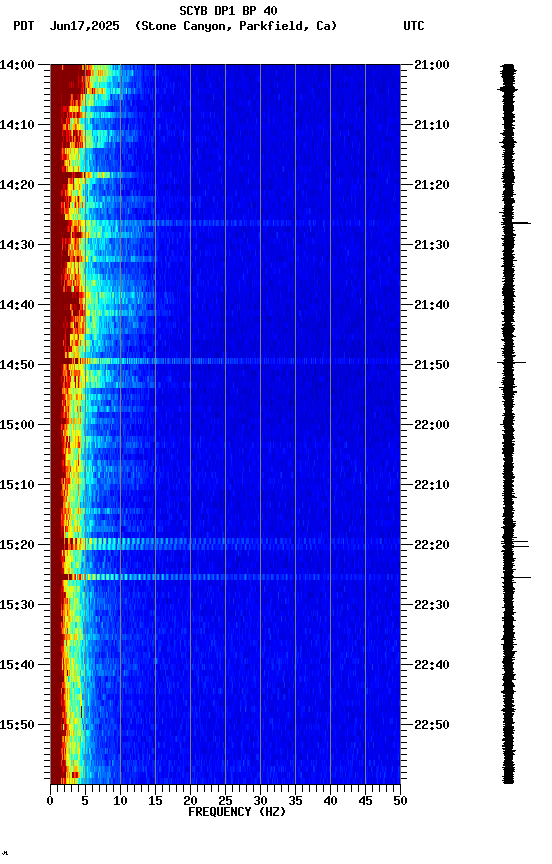
Task: Click the 15:00 PDT time label
Action: pyautogui.click(x=17, y=425)
